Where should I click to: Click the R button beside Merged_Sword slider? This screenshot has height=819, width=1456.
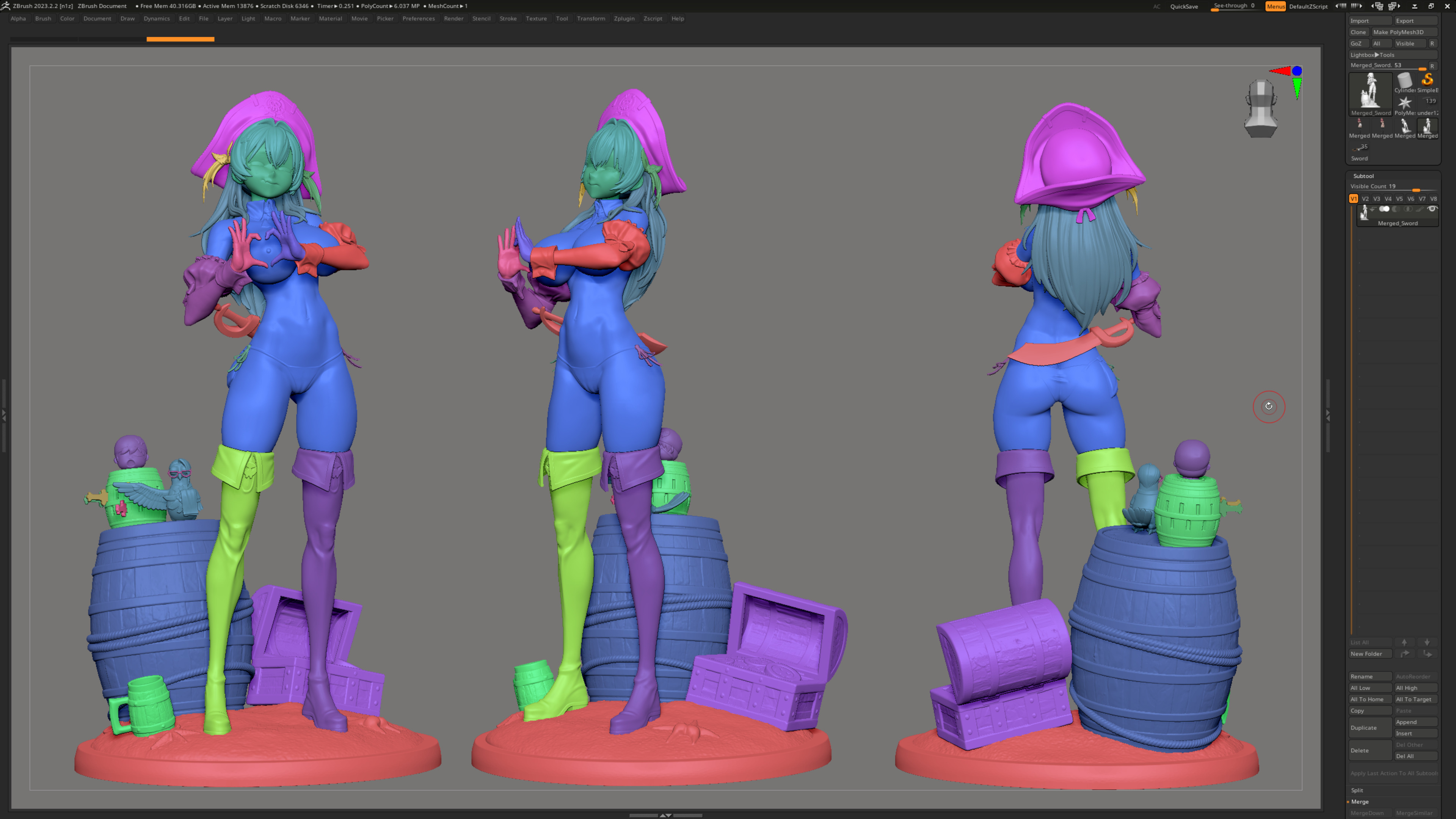point(1432,66)
